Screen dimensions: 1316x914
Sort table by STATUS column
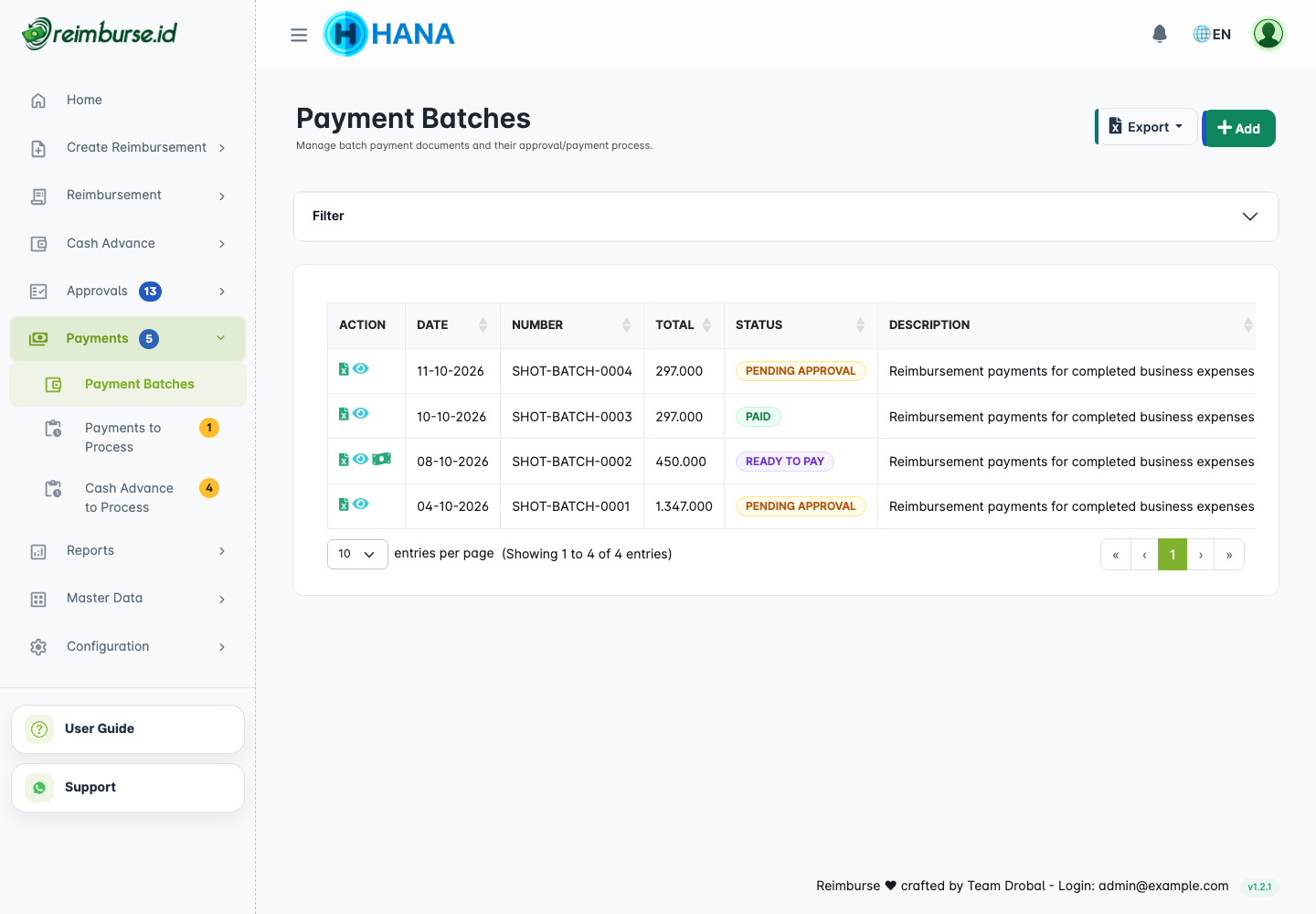[x=801, y=325]
